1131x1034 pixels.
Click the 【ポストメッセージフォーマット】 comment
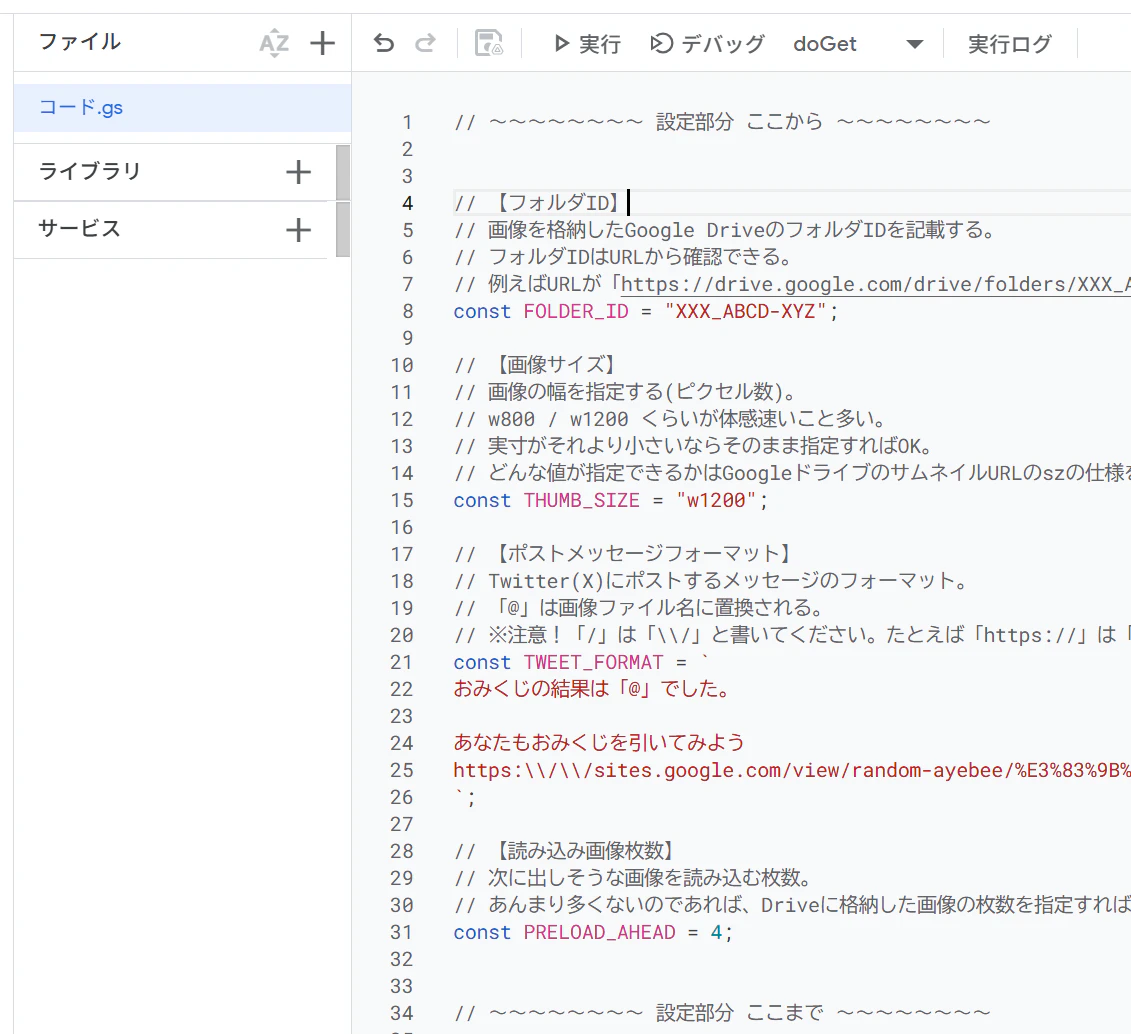point(625,554)
